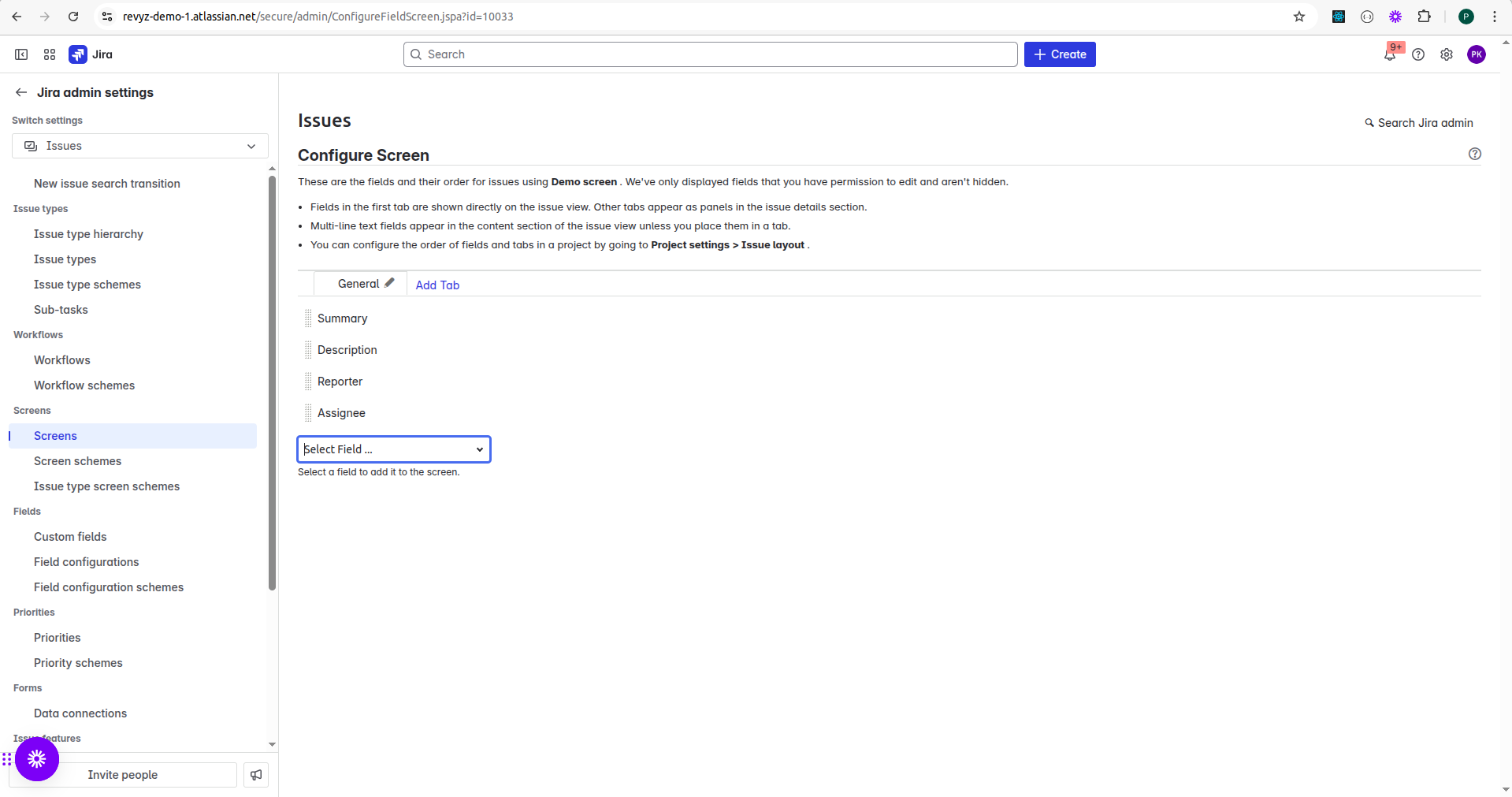This screenshot has width=1512, height=797.
Task: Go to Screen schemes in sidebar
Action: pyautogui.click(x=77, y=461)
